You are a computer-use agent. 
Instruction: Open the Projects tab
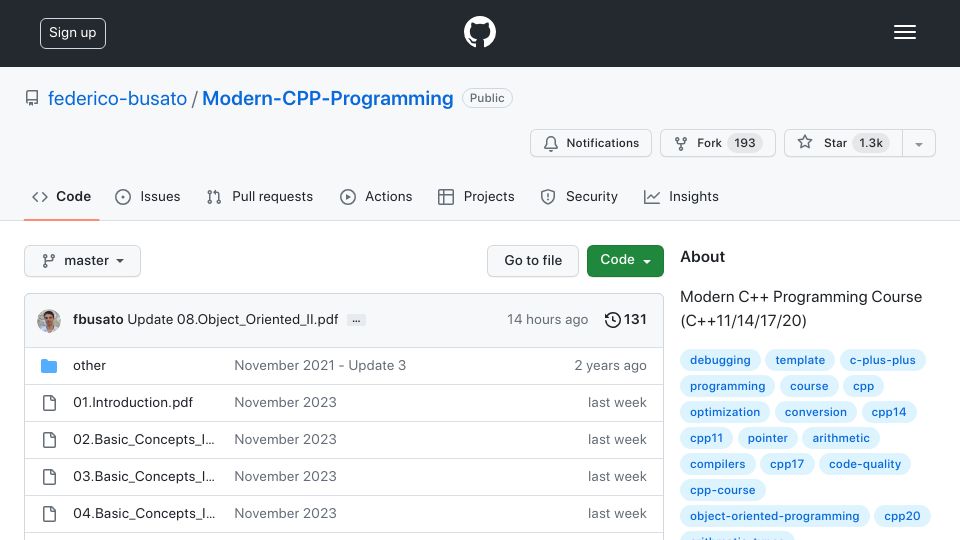tap(476, 197)
